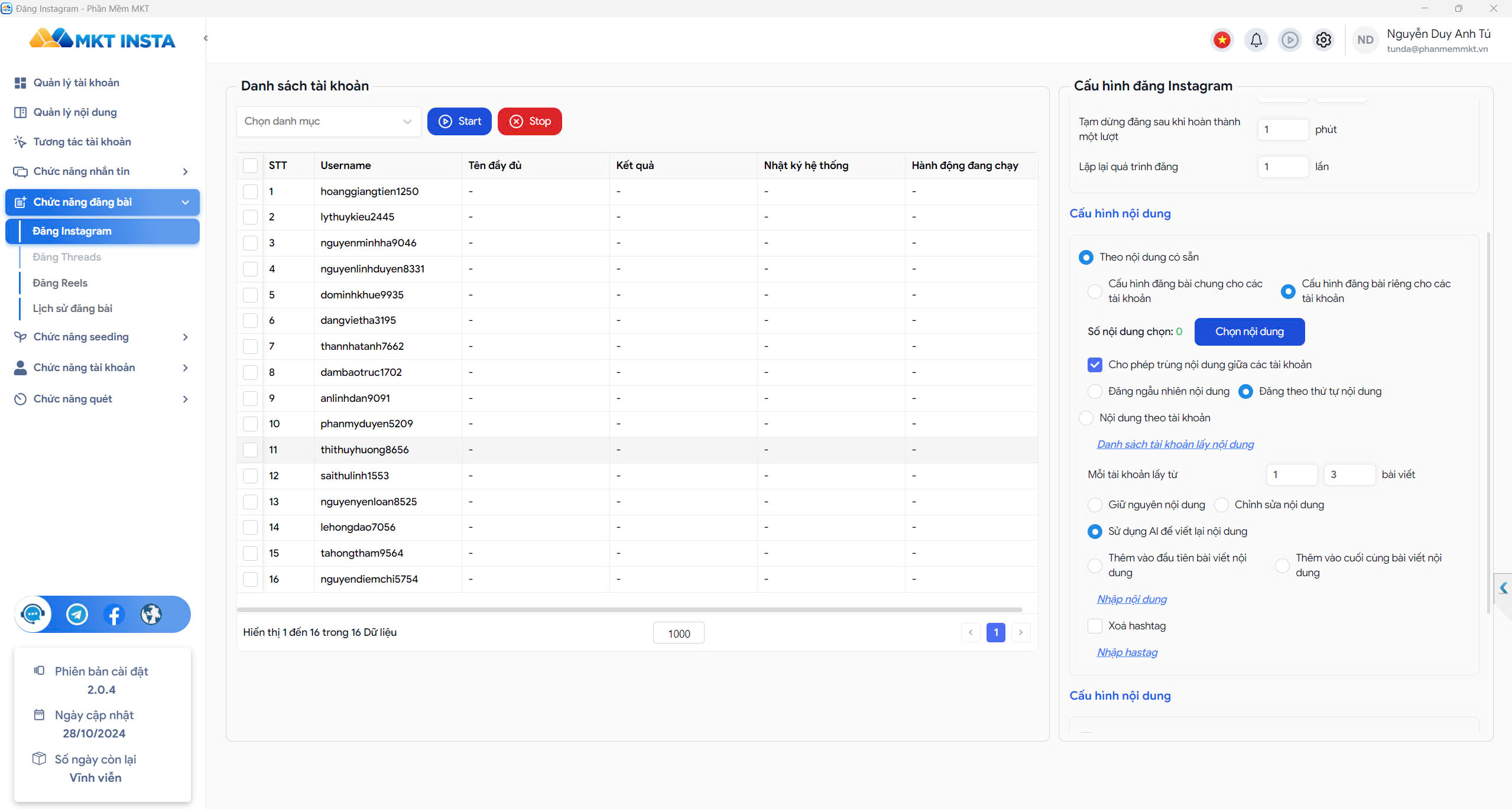Open Đăng Threads menu item
Viewport: 1512px width, 809px height.
[x=66, y=257]
